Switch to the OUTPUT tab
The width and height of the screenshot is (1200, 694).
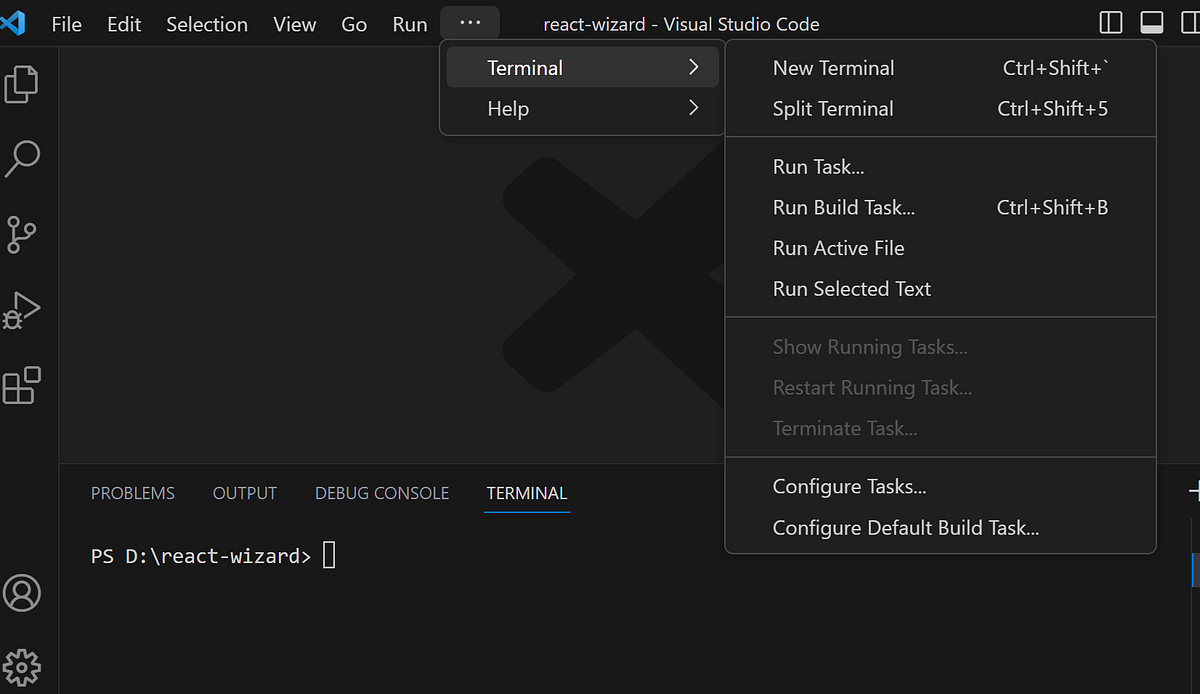[244, 492]
